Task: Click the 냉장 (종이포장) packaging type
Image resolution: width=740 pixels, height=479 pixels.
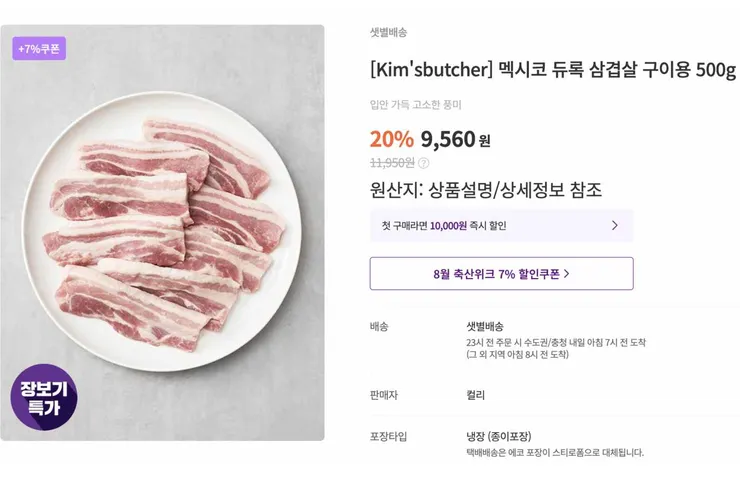Action: [x=498, y=437]
